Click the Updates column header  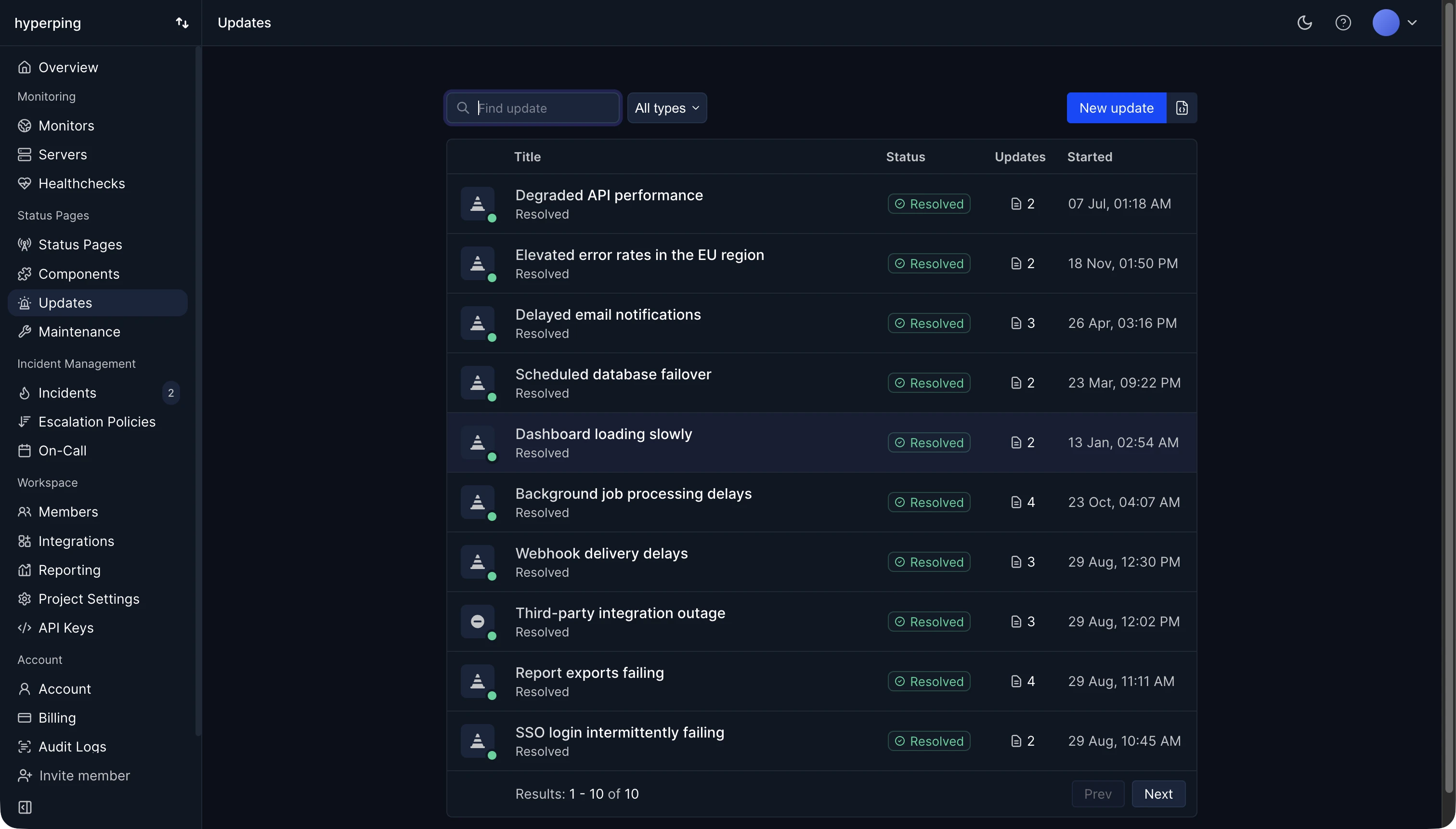tap(1020, 156)
